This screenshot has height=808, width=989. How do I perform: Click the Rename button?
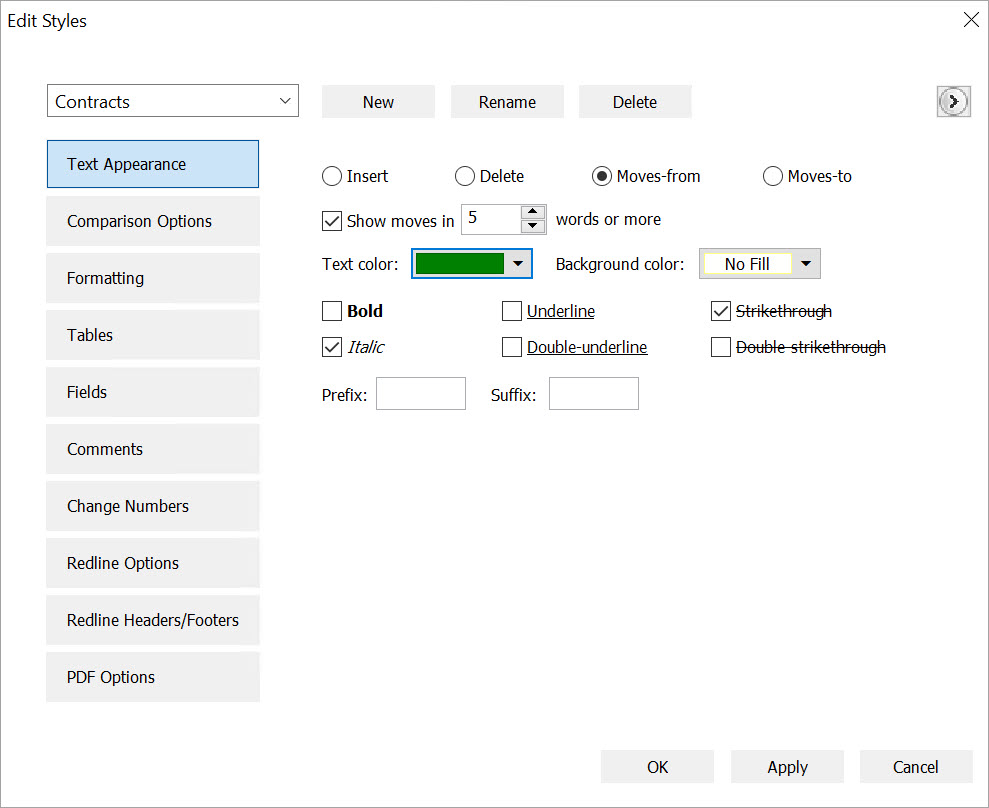coord(507,102)
